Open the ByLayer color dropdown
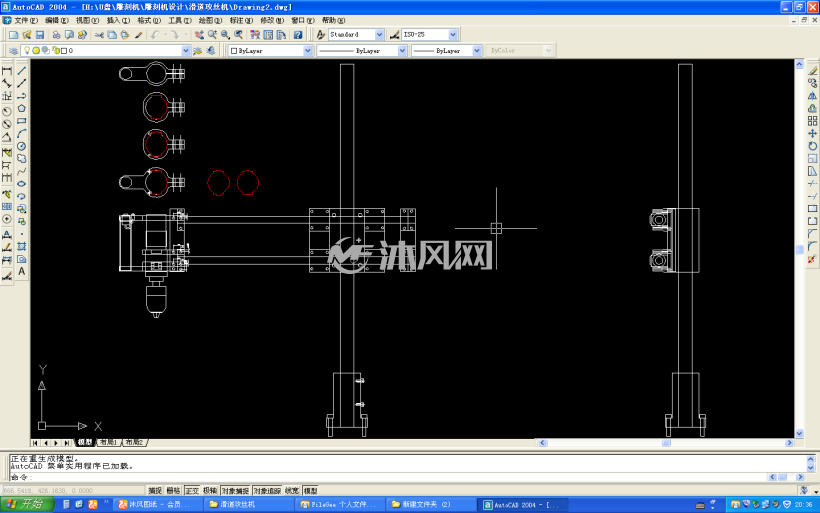820x513 pixels. [x=308, y=51]
